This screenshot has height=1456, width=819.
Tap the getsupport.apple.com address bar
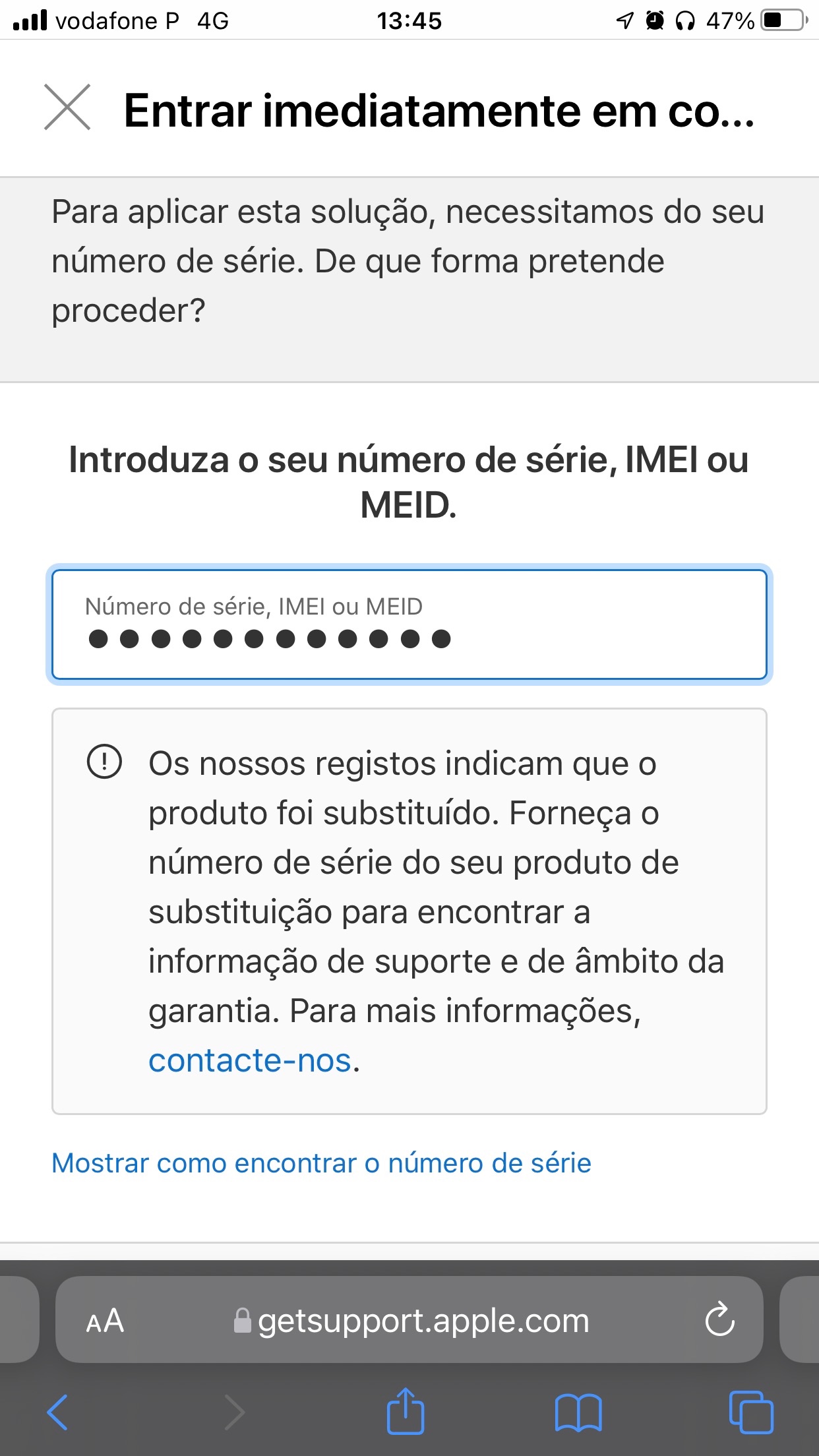pyautogui.click(x=423, y=1321)
